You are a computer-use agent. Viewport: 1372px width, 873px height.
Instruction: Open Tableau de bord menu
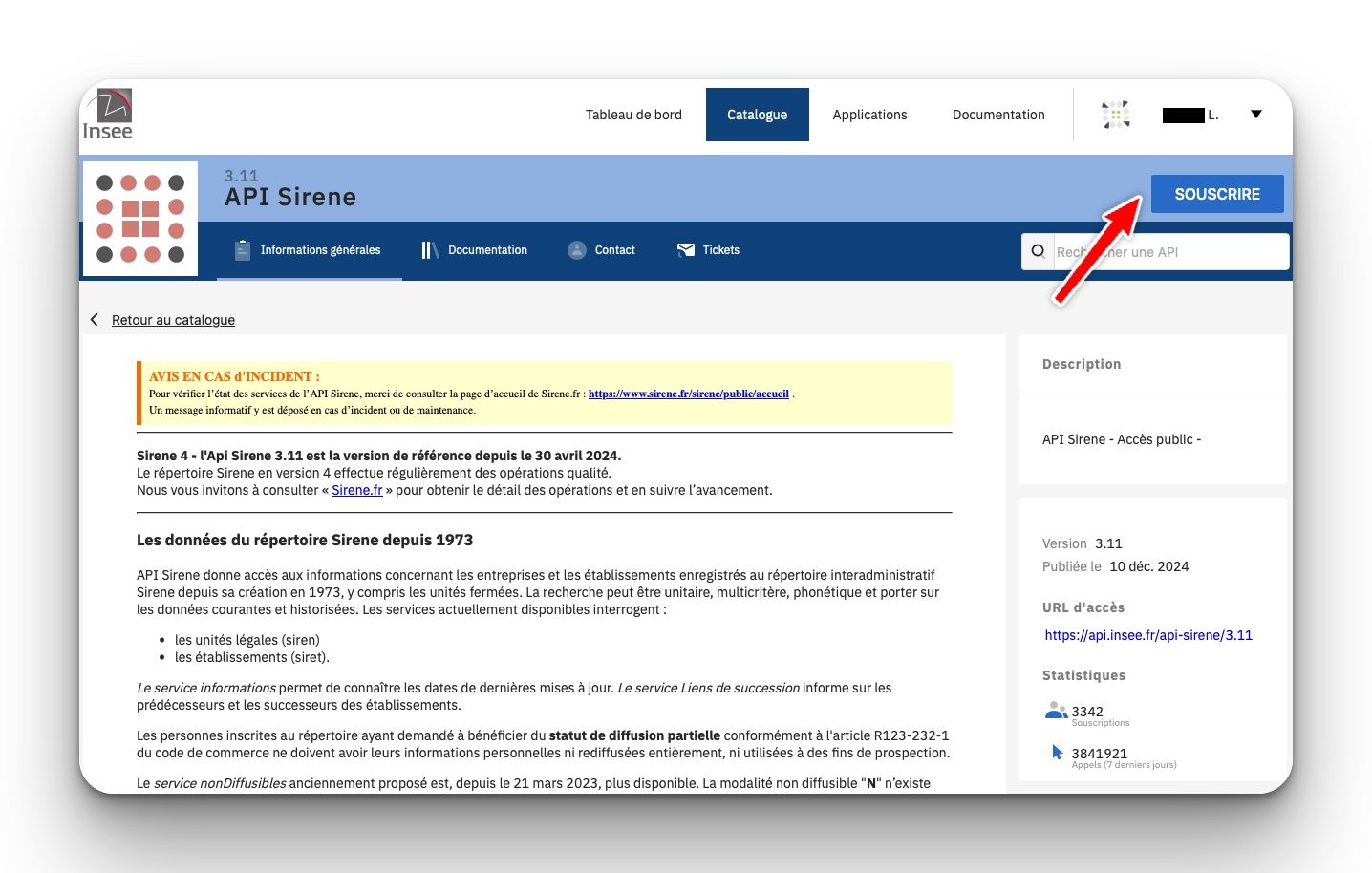pyautogui.click(x=633, y=115)
